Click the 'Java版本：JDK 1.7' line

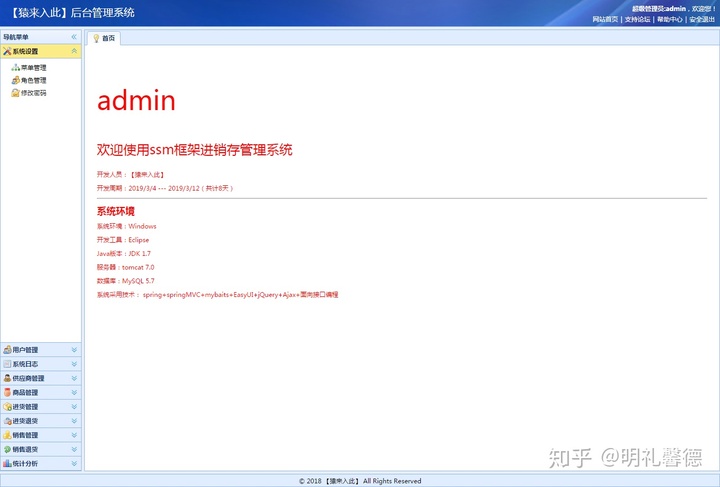pyautogui.click(x=124, y=253)
